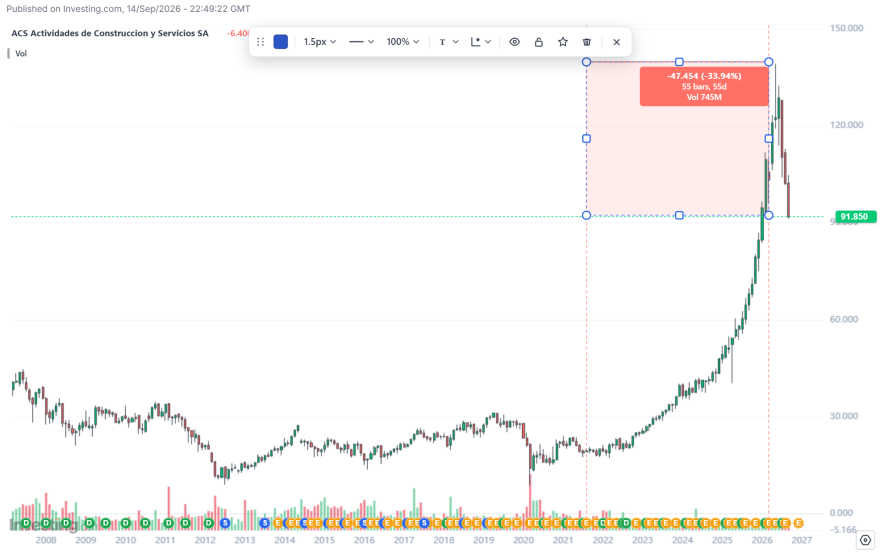Viewport: 880px width, 553px height.
Task: Select the top-right circle handle of price range
Action: pos(769,62)
